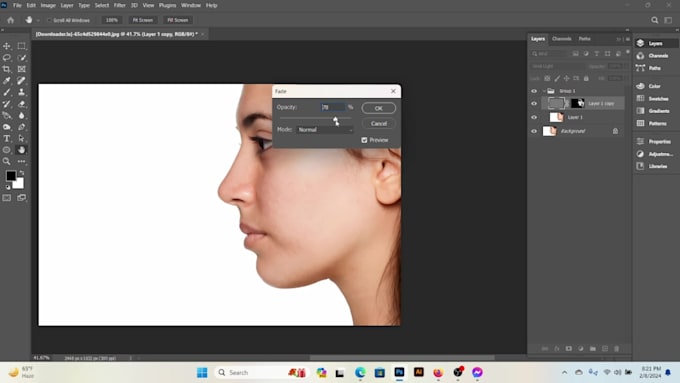
Task: Select the Frame tool
Action: click(21, 69)
